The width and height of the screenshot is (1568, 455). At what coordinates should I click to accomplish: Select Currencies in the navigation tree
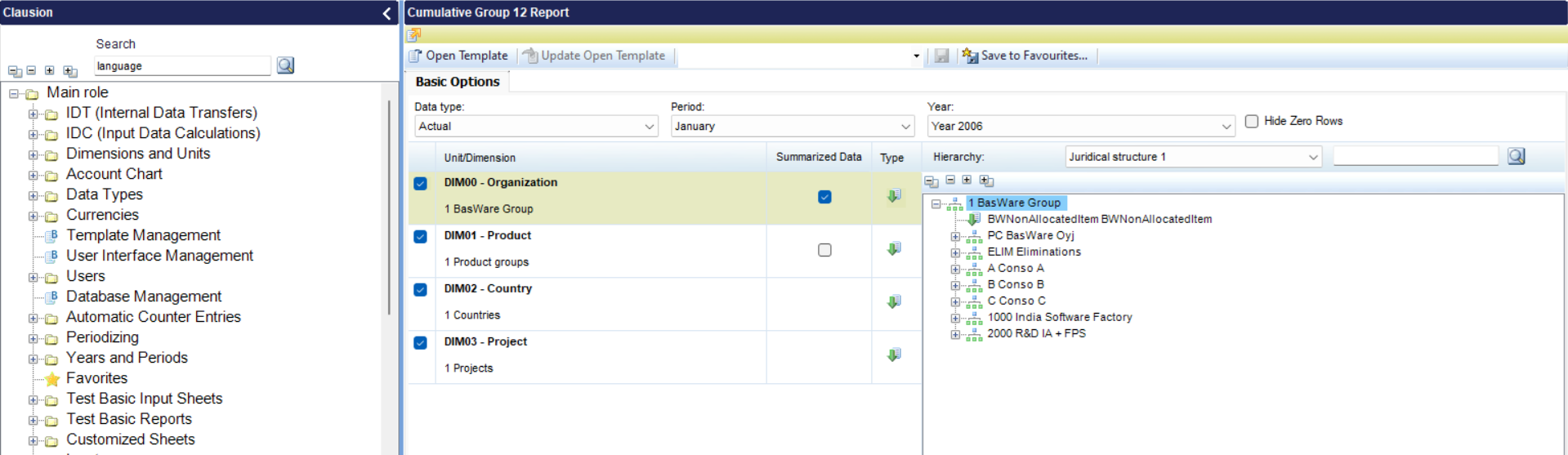(x=102, y=215)
